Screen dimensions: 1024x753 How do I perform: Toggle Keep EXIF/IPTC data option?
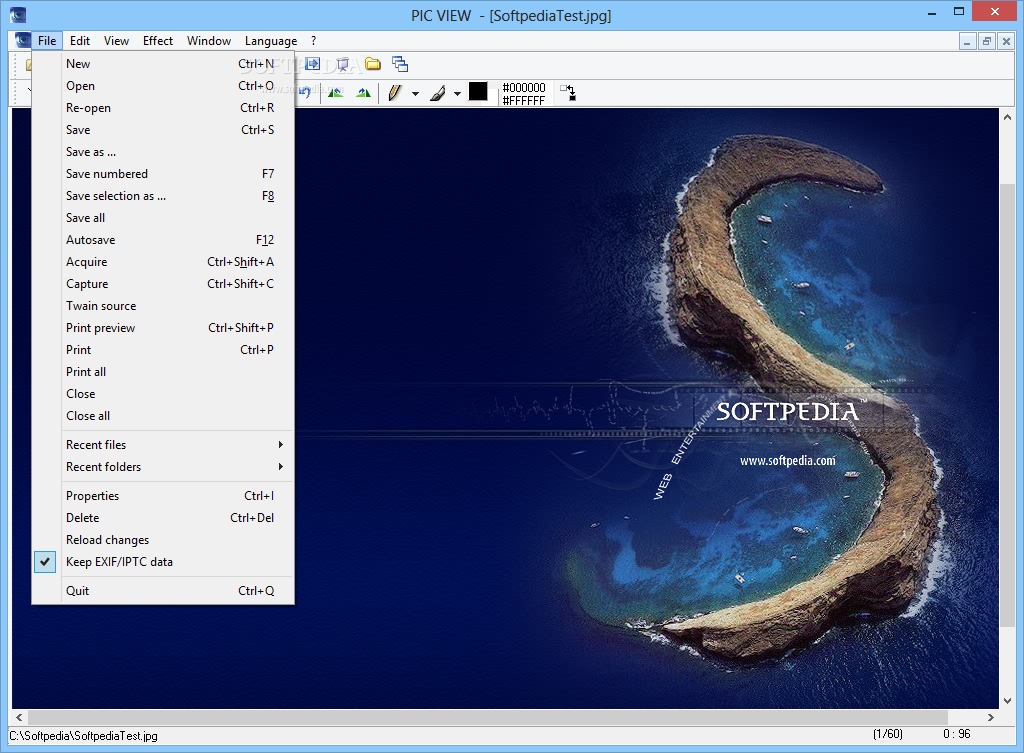click(x=163, y=562)
